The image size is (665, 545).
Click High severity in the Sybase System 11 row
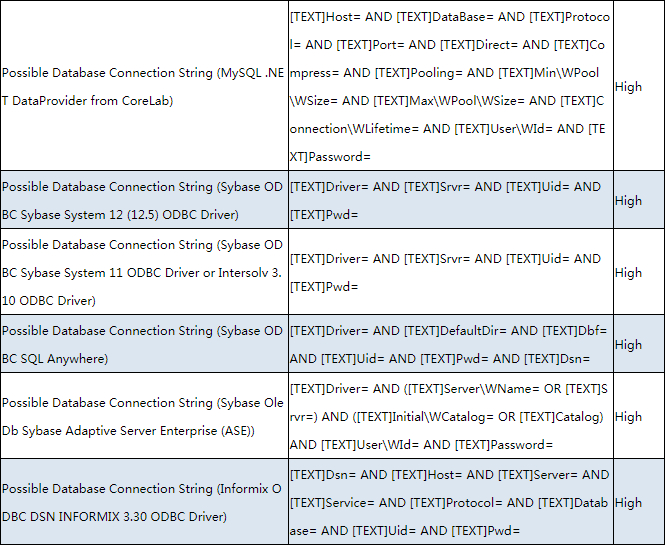click(x=639, y=272)
